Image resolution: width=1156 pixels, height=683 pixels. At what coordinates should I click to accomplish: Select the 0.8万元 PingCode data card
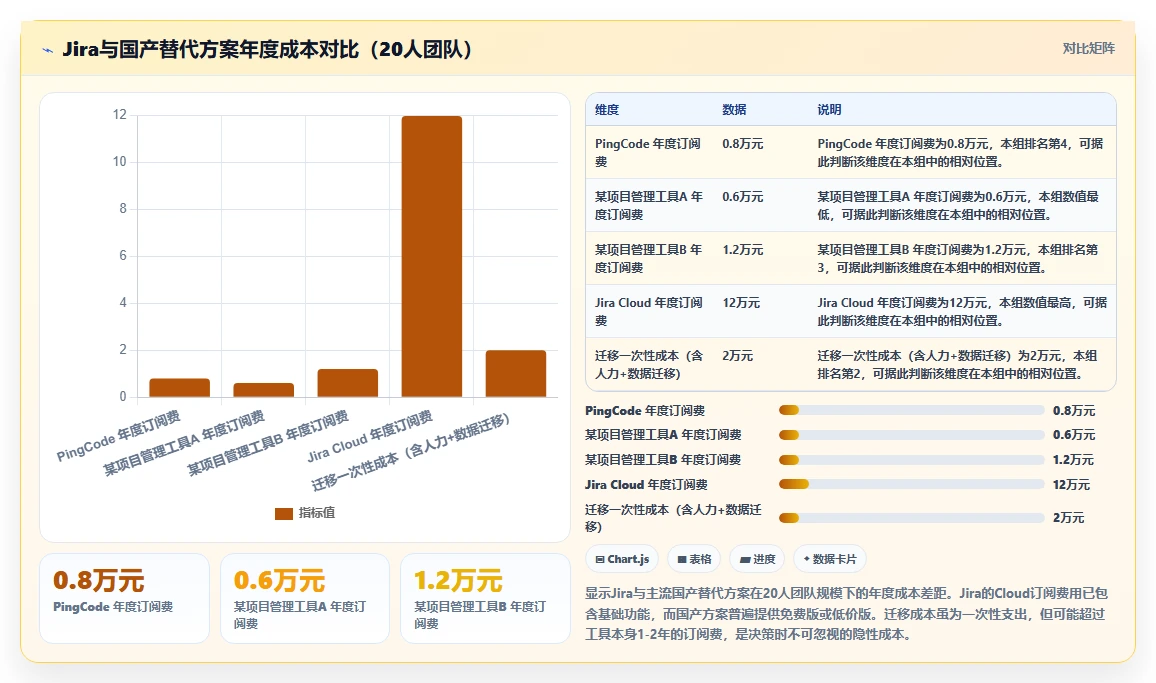(x=125, y=598)
